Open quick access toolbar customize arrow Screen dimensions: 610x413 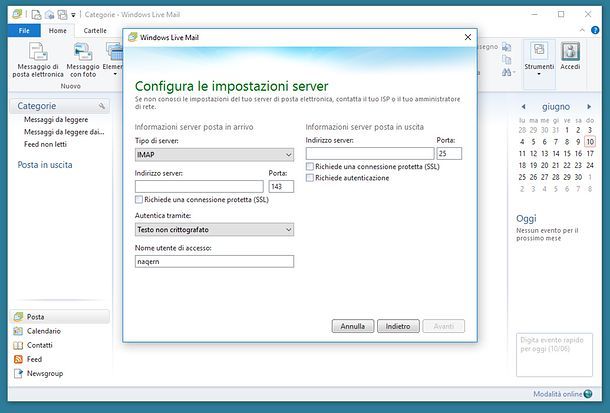coord(73,15)
